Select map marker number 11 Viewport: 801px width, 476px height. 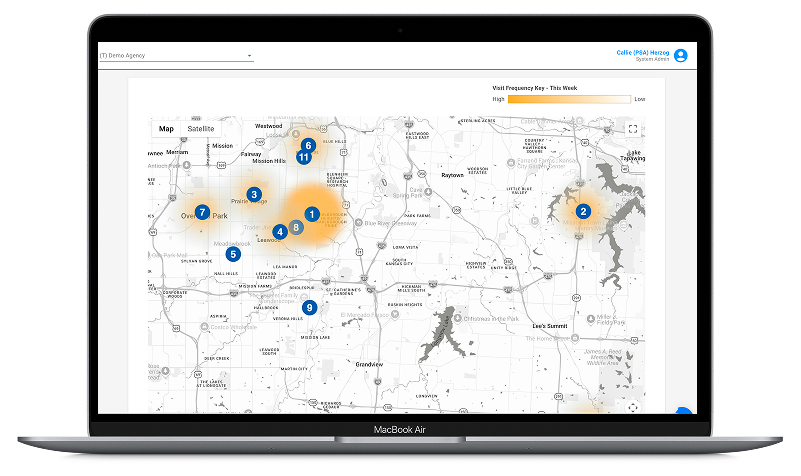point(304,157)
